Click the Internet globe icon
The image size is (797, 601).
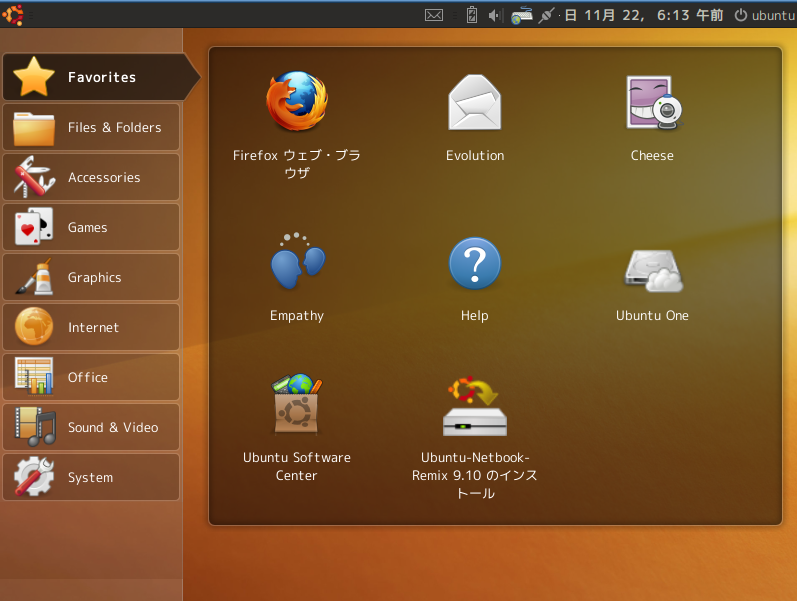(x=34, y=326)
